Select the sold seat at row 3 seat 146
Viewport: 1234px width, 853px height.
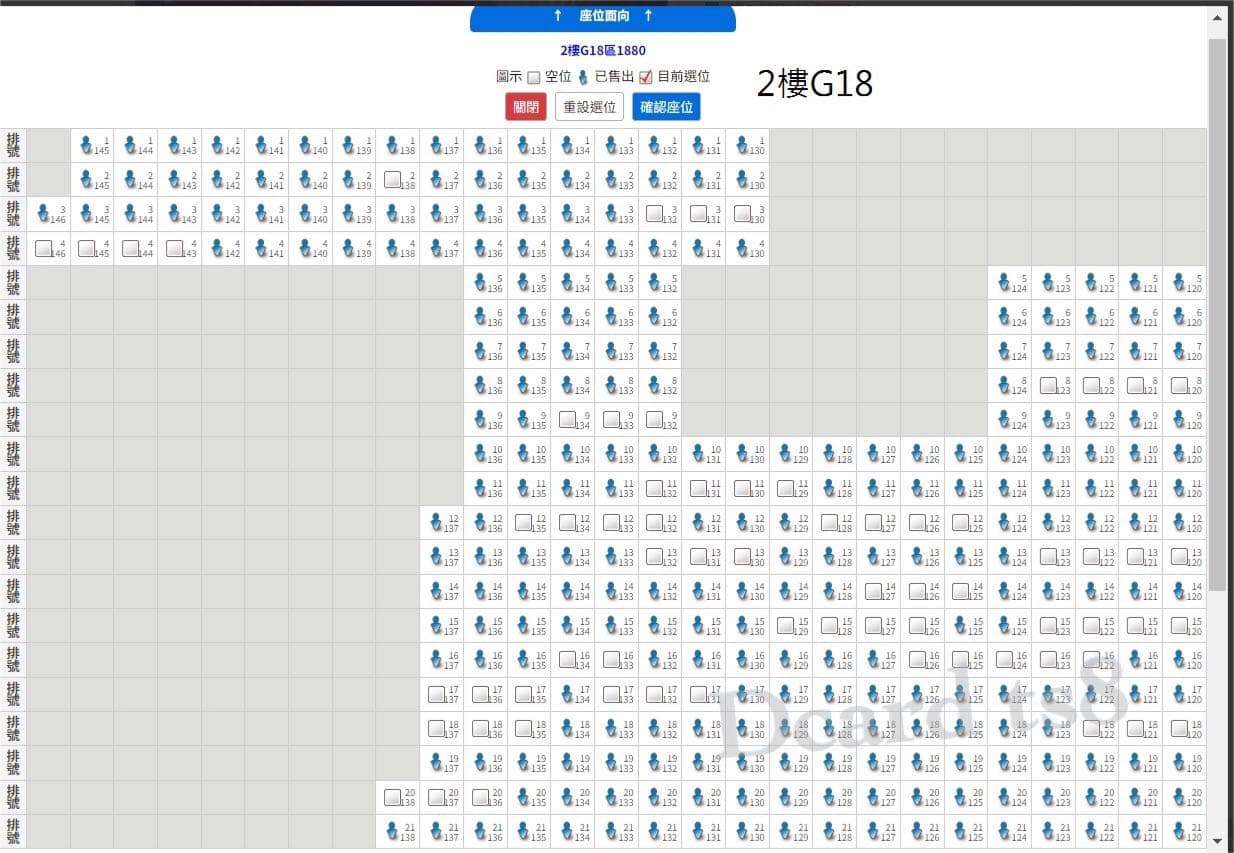point(43,213)
